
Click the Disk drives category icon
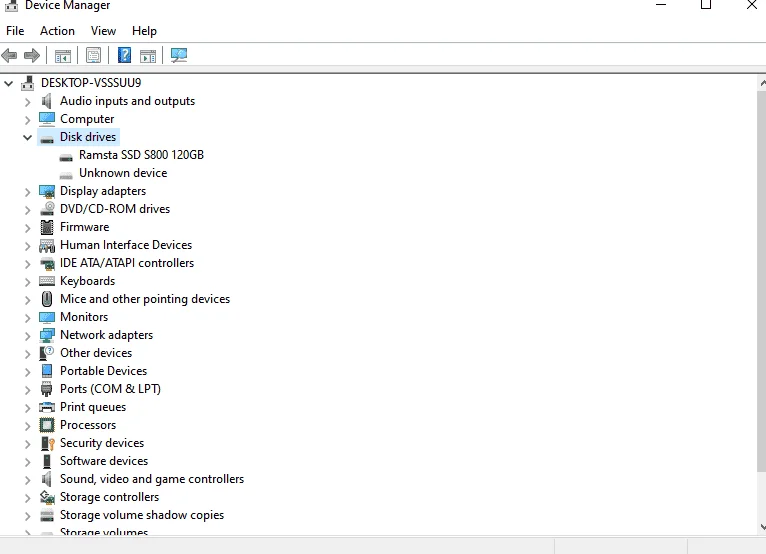point(47,139)
